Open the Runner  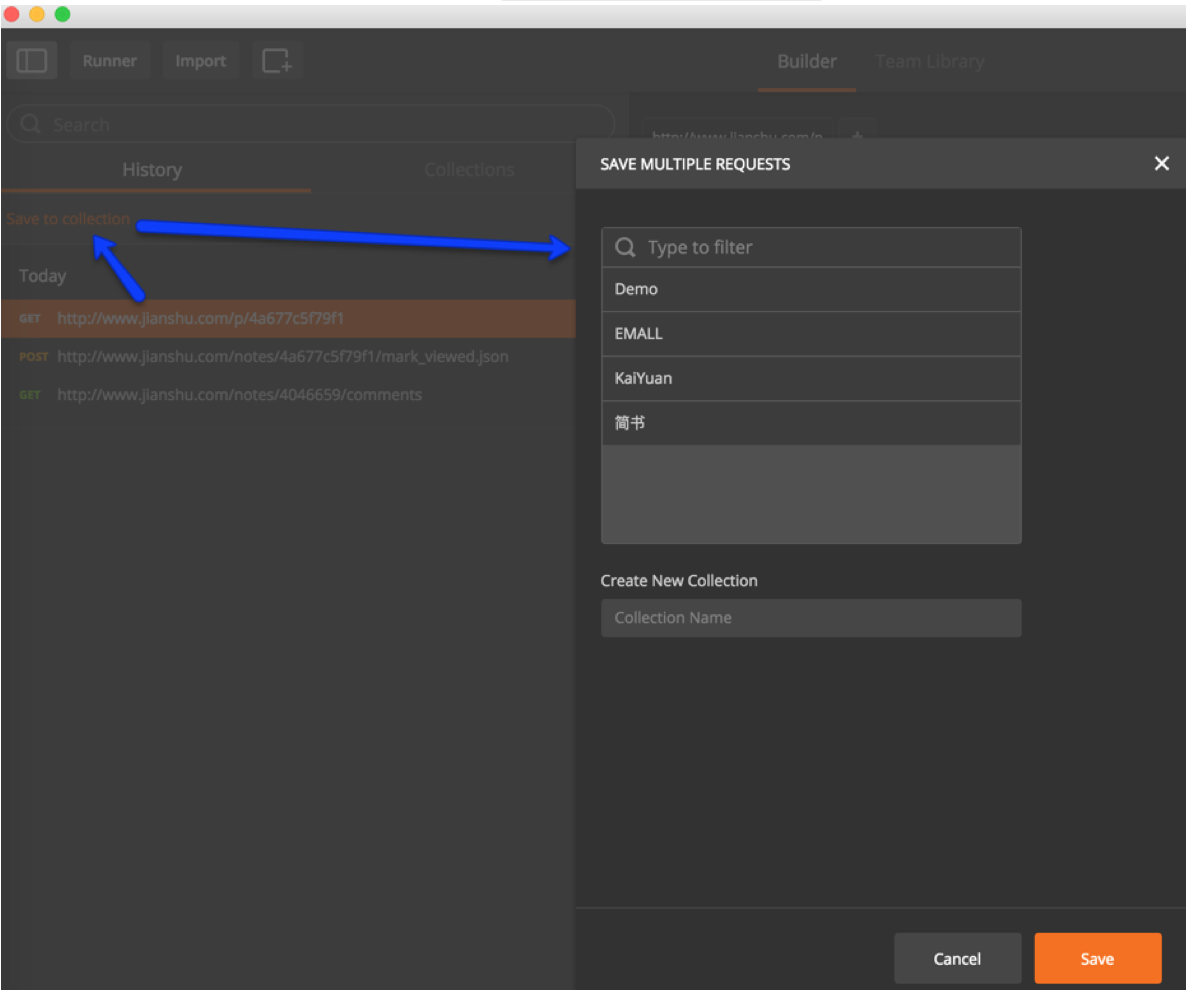[x=110, y=61]
